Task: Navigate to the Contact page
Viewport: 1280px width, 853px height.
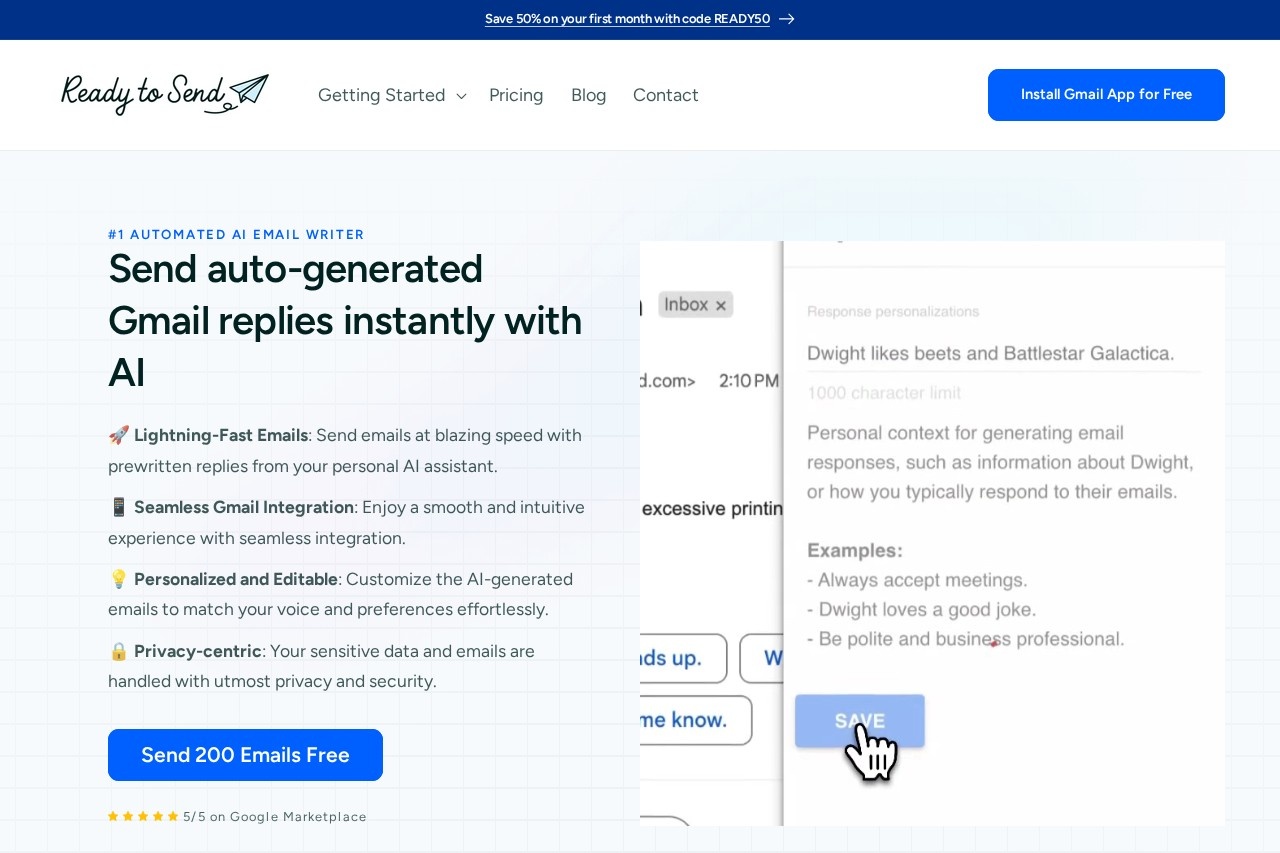Action: [x=665, y=95]
